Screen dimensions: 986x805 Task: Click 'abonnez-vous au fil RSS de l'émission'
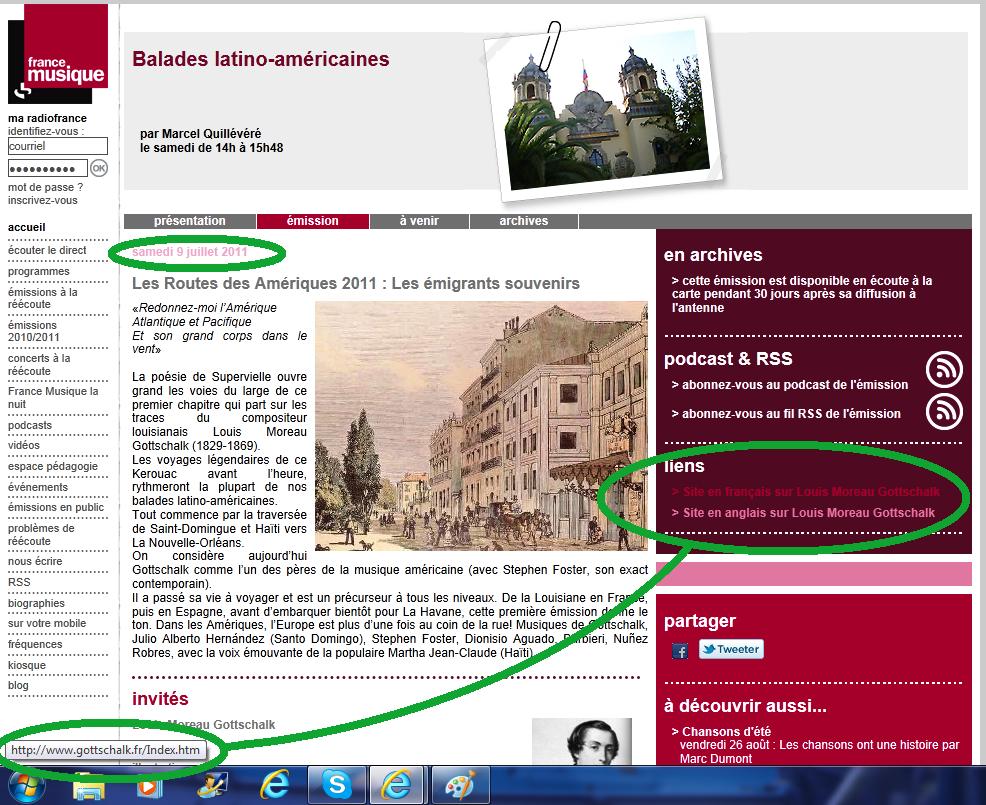coord(786,414)
